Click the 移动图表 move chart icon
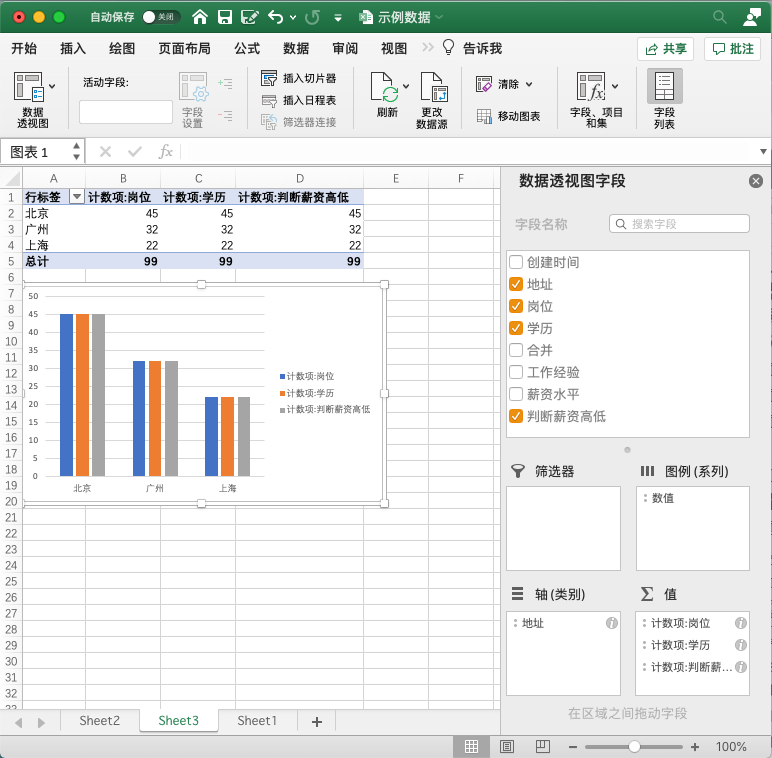Screen dimensions: 772x758 [x=484, y=116]
